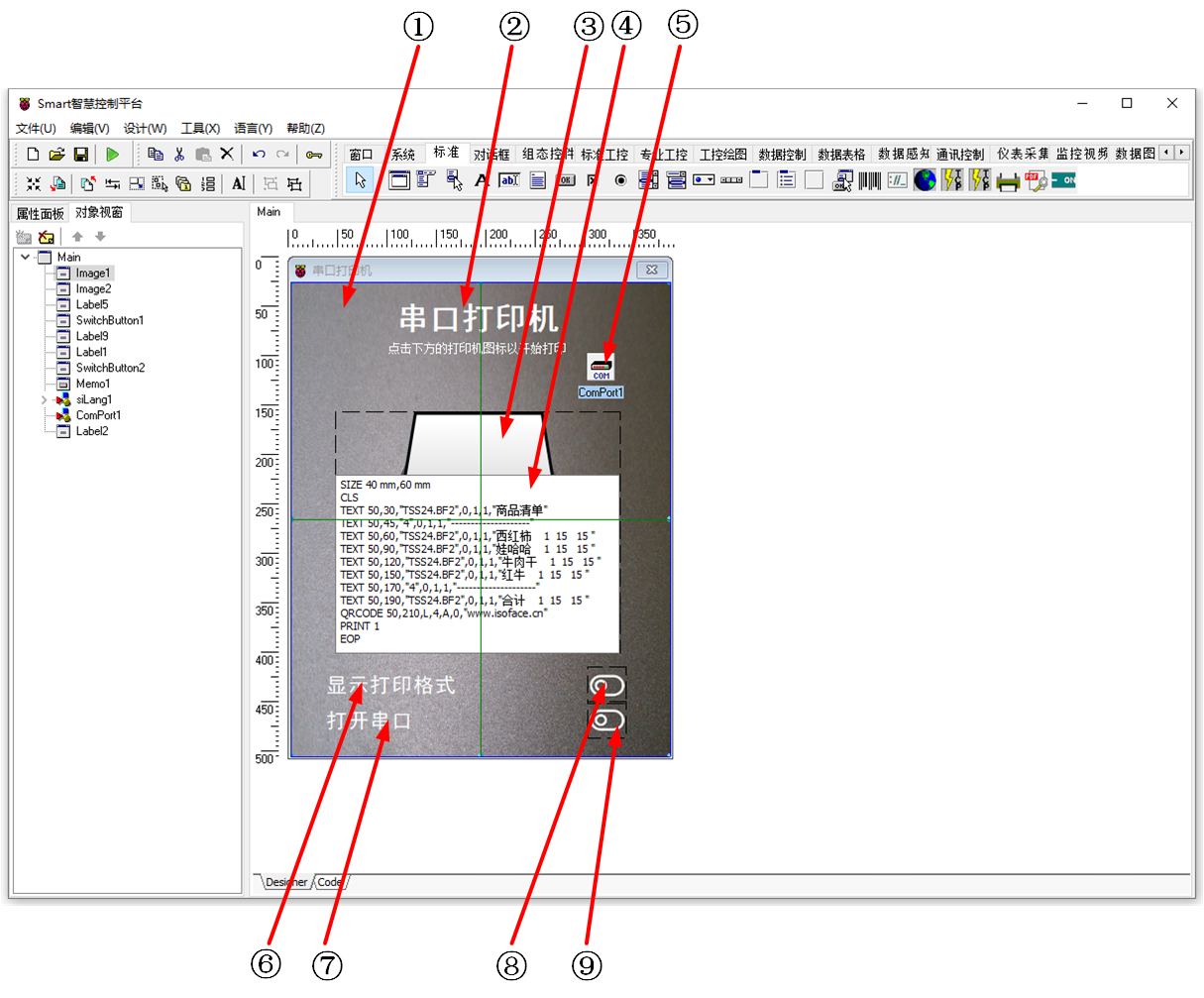Open the 数据表格 component tab
This screenshot has height=998, width=1204.
841,155
